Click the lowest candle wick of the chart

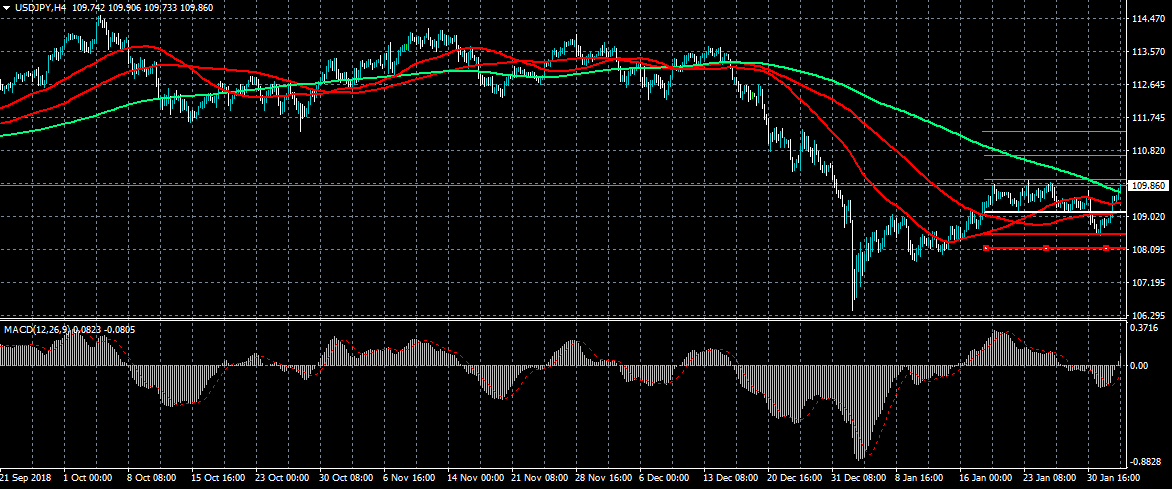tap(854, 307)
